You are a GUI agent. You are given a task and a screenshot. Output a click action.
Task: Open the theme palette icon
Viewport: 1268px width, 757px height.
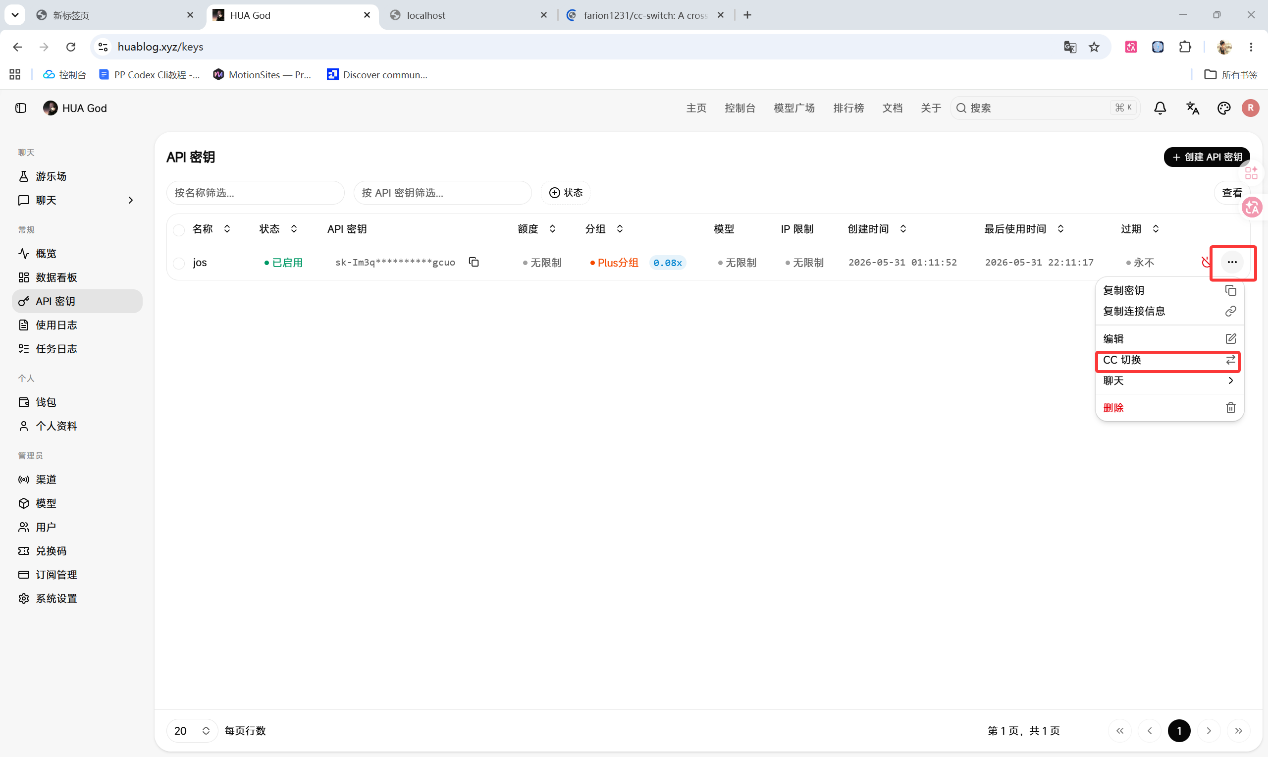click(x=1224, y=108)
